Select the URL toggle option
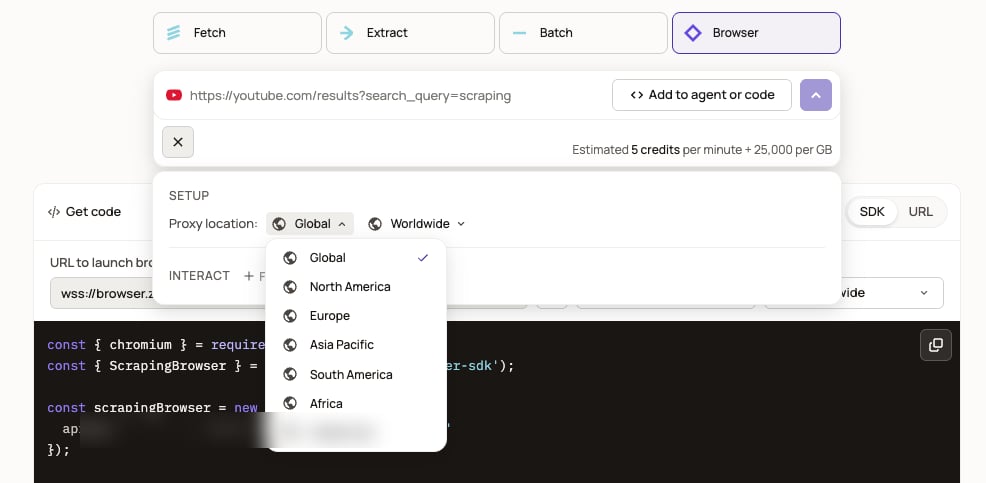The width and height of the screenshot is (986, 483). [x=921, y=212]
